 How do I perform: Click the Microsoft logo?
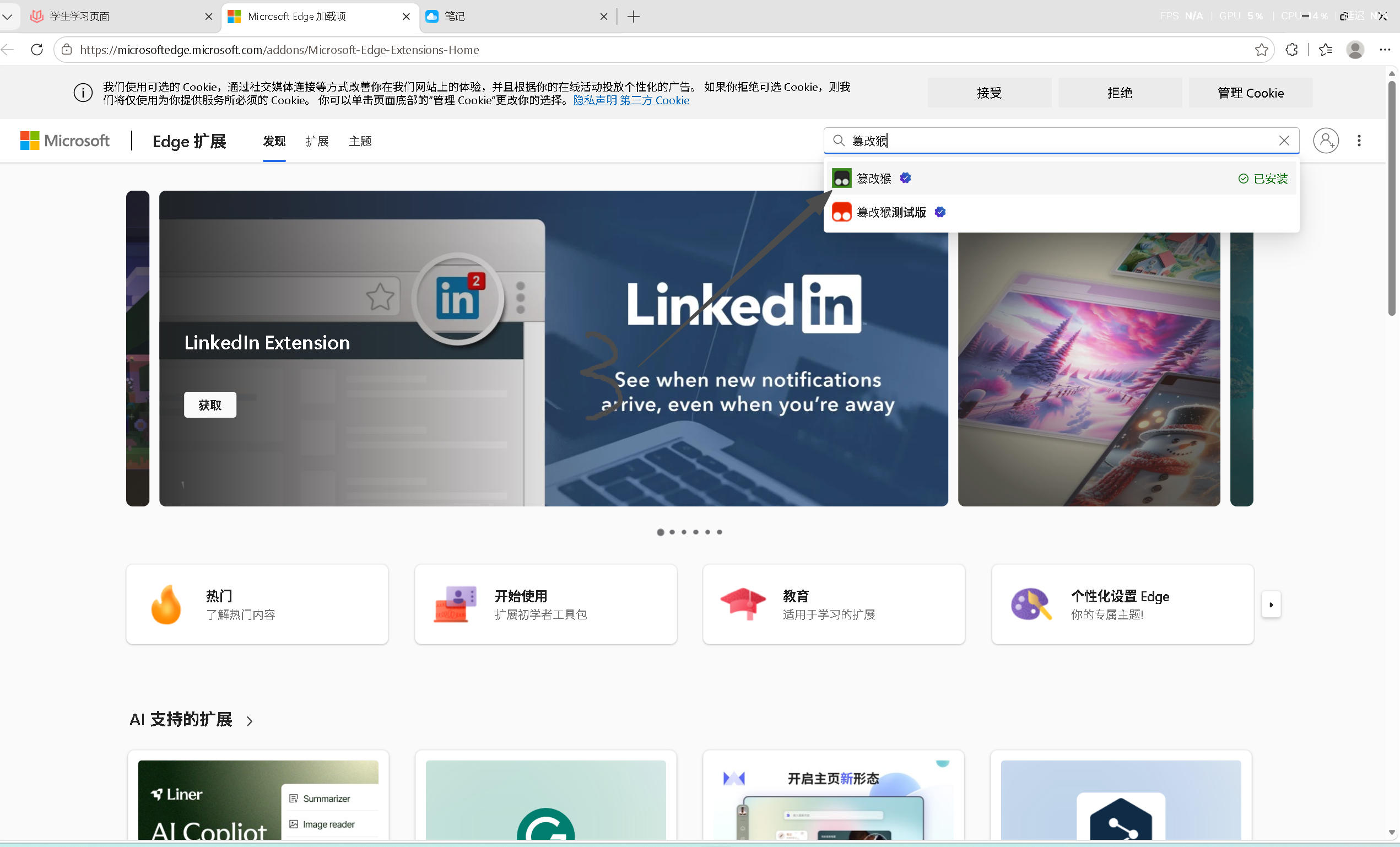coord(65,141)
